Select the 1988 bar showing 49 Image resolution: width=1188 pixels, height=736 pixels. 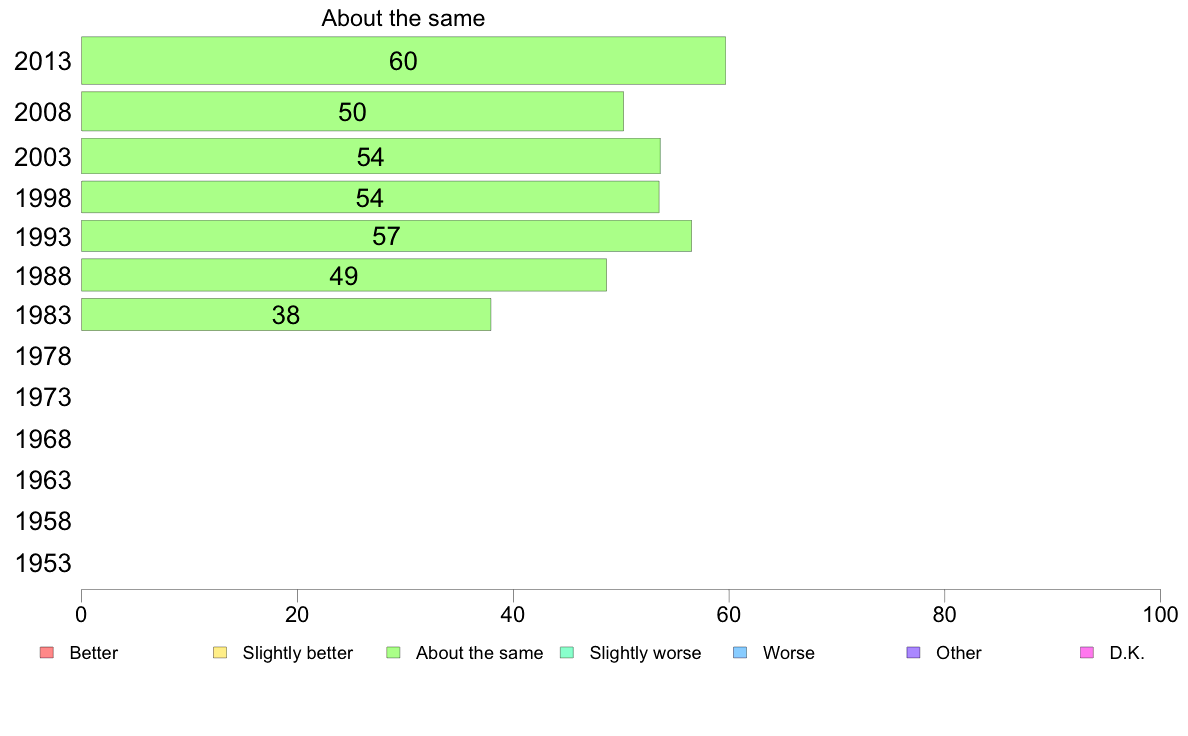(x=344, y=275)
